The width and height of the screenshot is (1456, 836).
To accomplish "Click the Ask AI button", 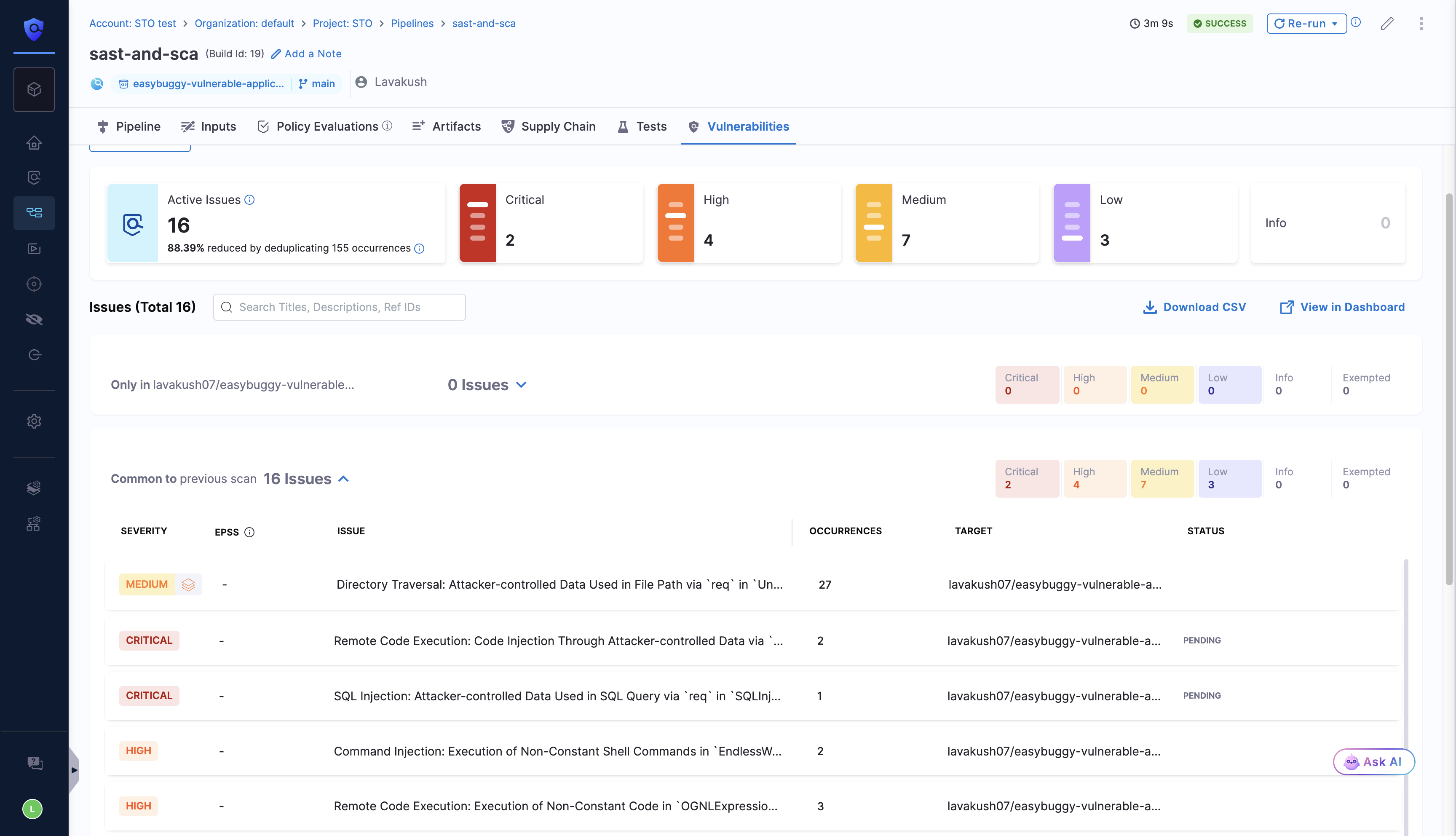I will [x=1373, y=762].
